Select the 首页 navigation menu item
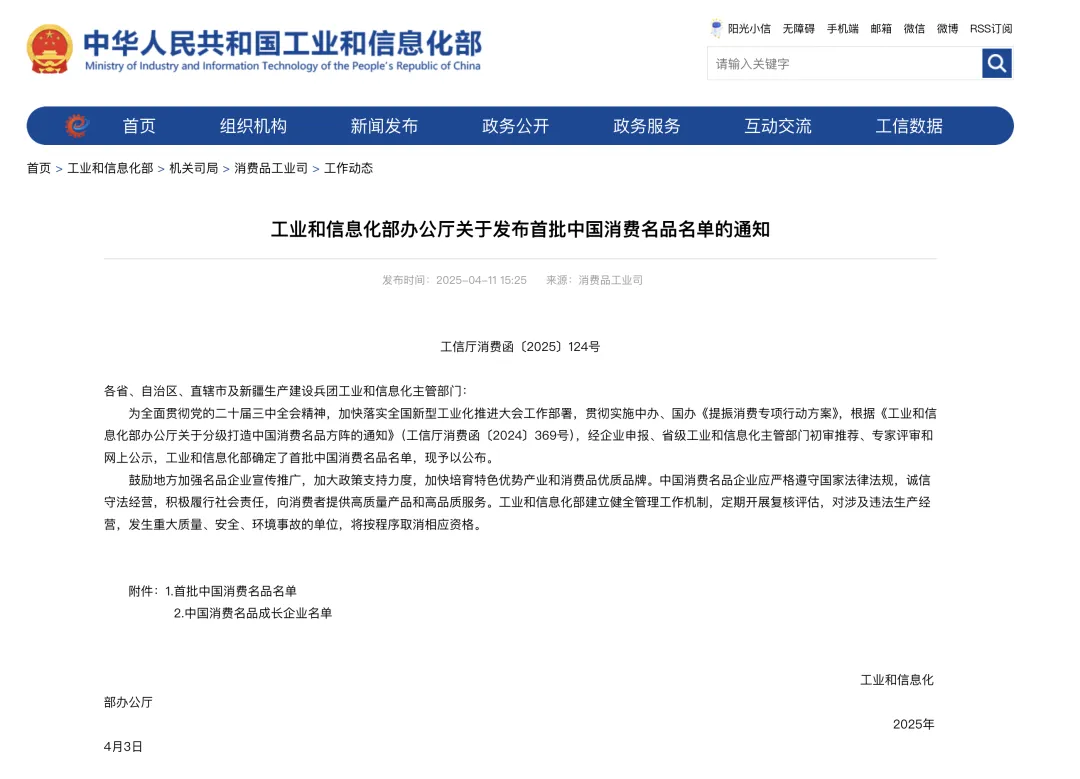 pos(138,125)
